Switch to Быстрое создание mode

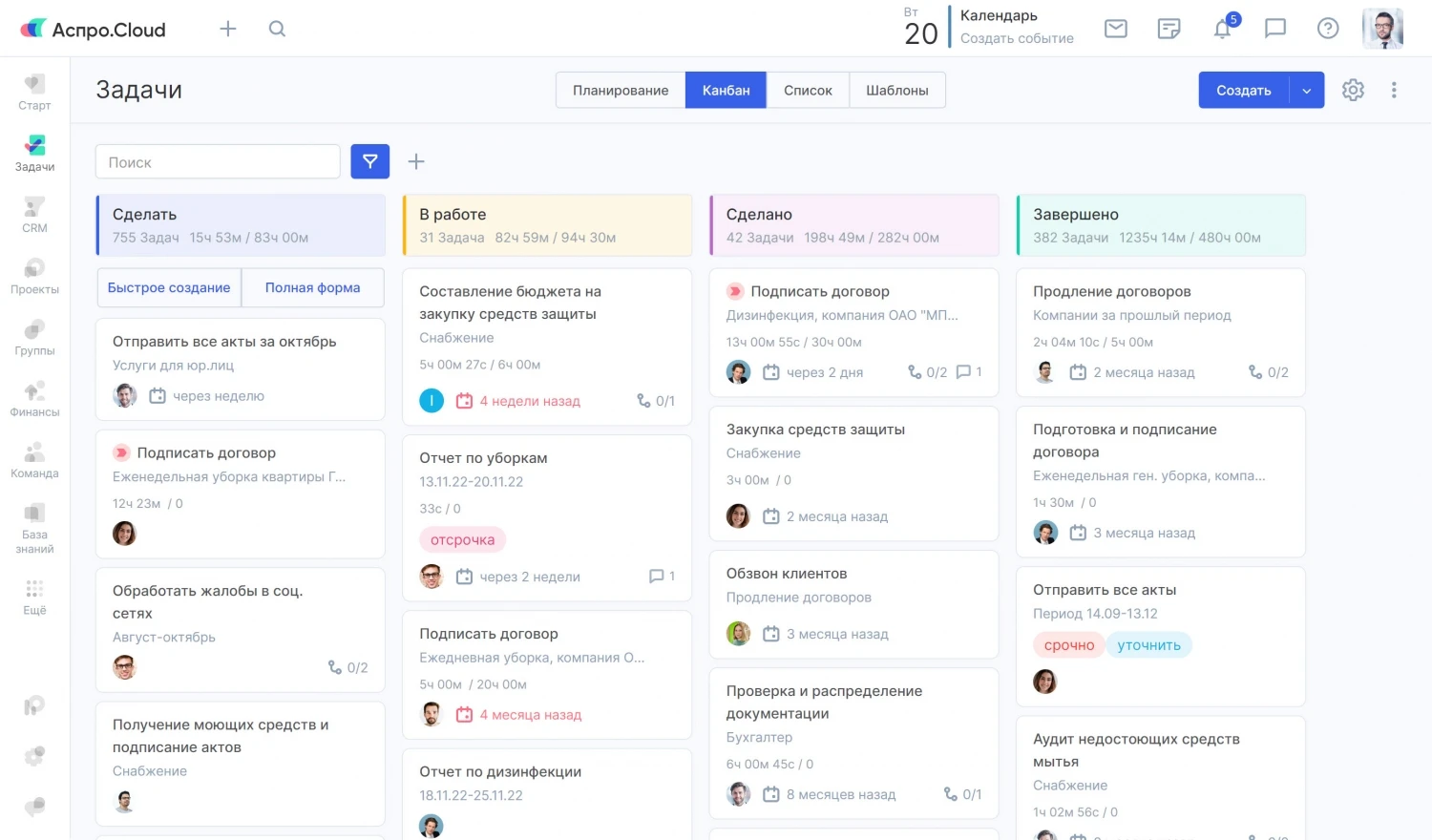pyautogui.click(x=169, y=287)
